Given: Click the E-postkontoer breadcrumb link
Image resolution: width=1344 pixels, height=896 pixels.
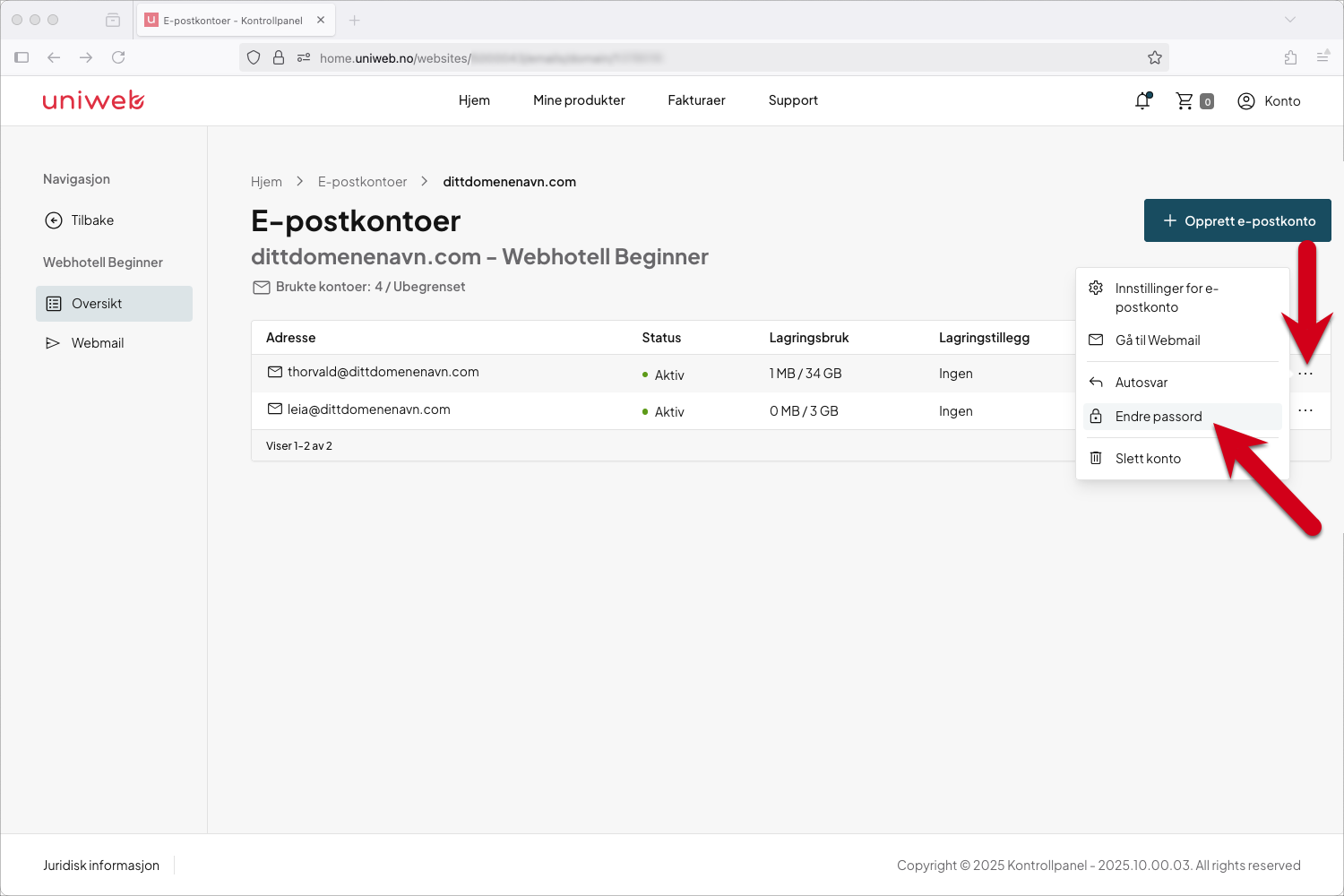Looking at the screenshot, I should (x=362, y=182).
